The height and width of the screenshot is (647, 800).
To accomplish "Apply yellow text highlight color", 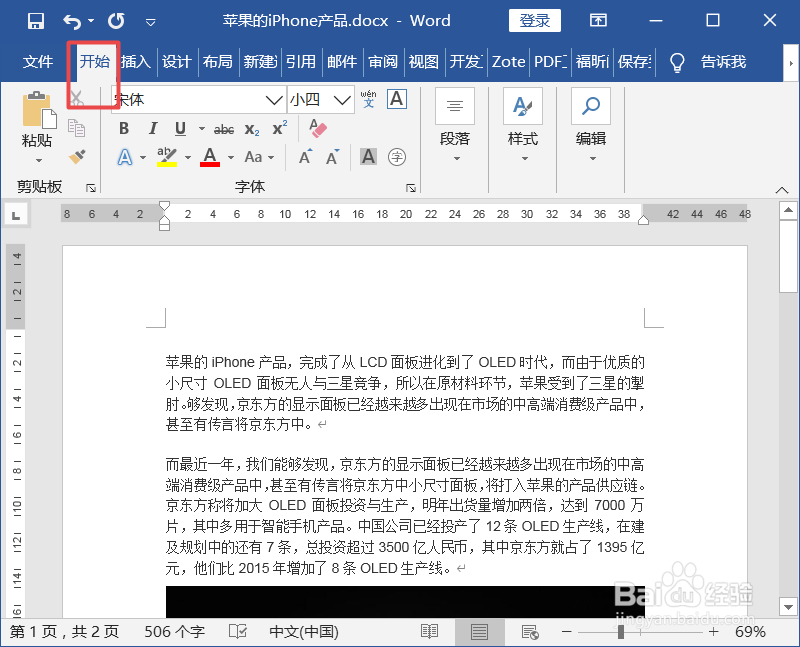I will [x=166, y=156].
